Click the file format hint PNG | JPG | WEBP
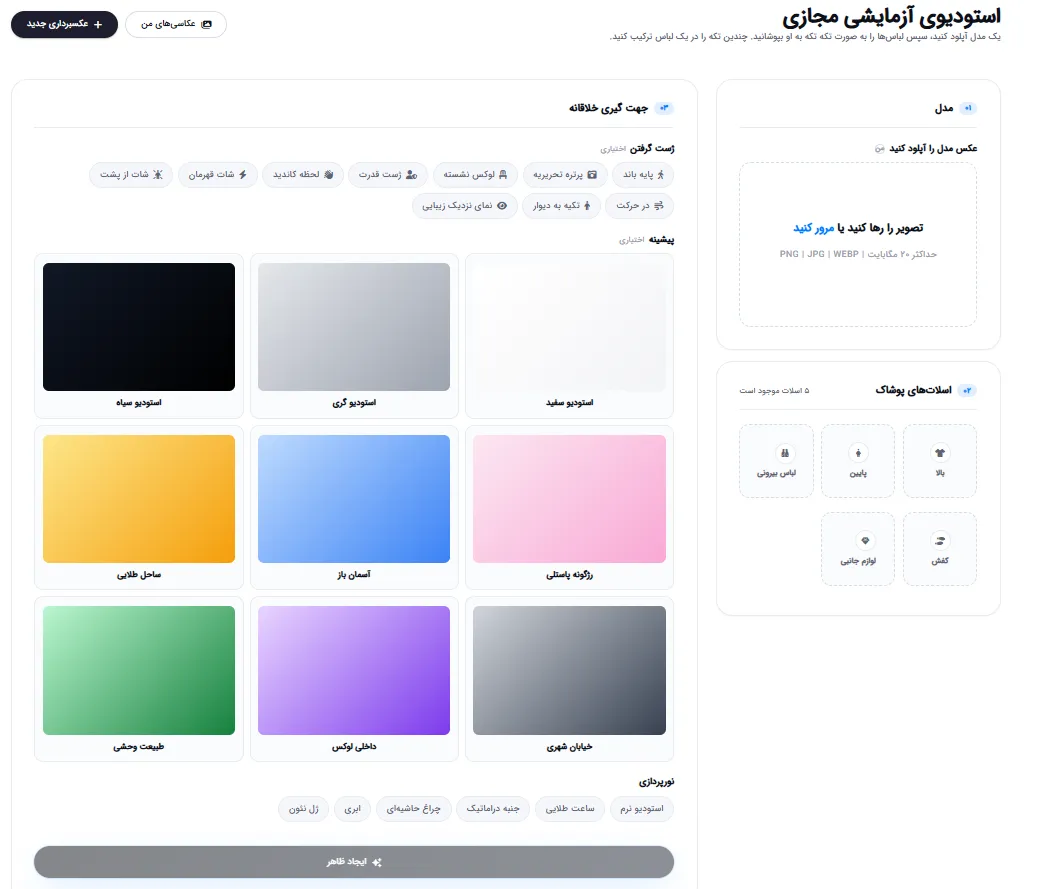The height and width of the screenshot is (889, 1038). point(819,254)
